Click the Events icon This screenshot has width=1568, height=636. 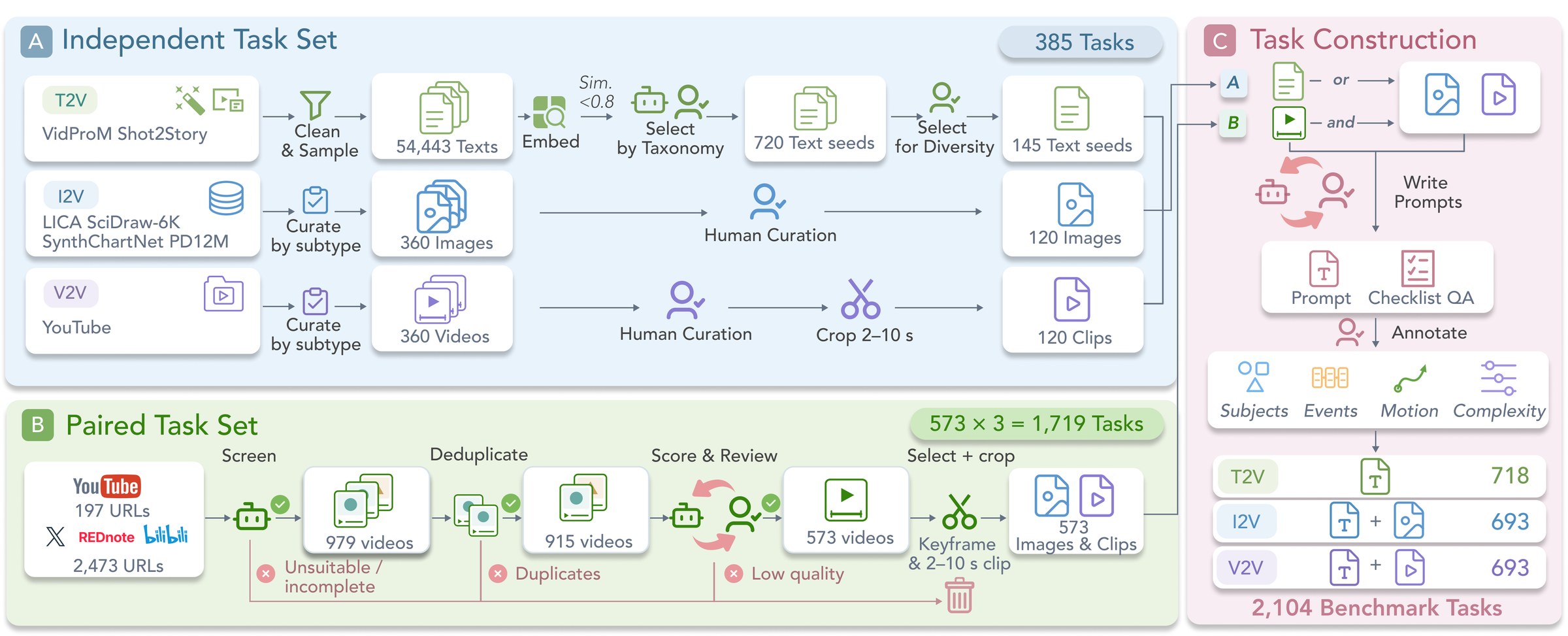coord(1330,377)
